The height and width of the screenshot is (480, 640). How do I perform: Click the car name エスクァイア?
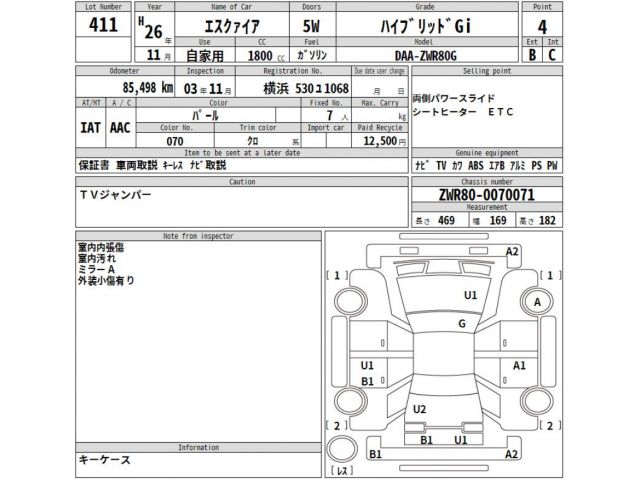(x=231, y=27)
